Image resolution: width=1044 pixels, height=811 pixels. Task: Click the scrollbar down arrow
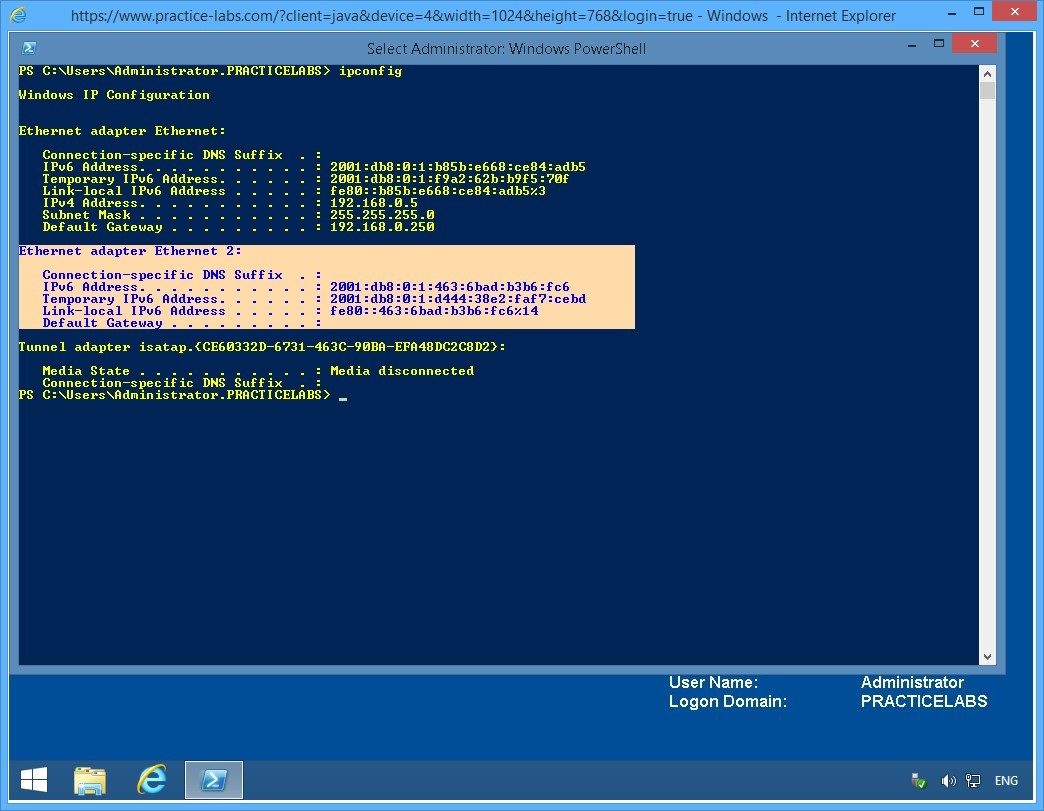pos(989,655)
